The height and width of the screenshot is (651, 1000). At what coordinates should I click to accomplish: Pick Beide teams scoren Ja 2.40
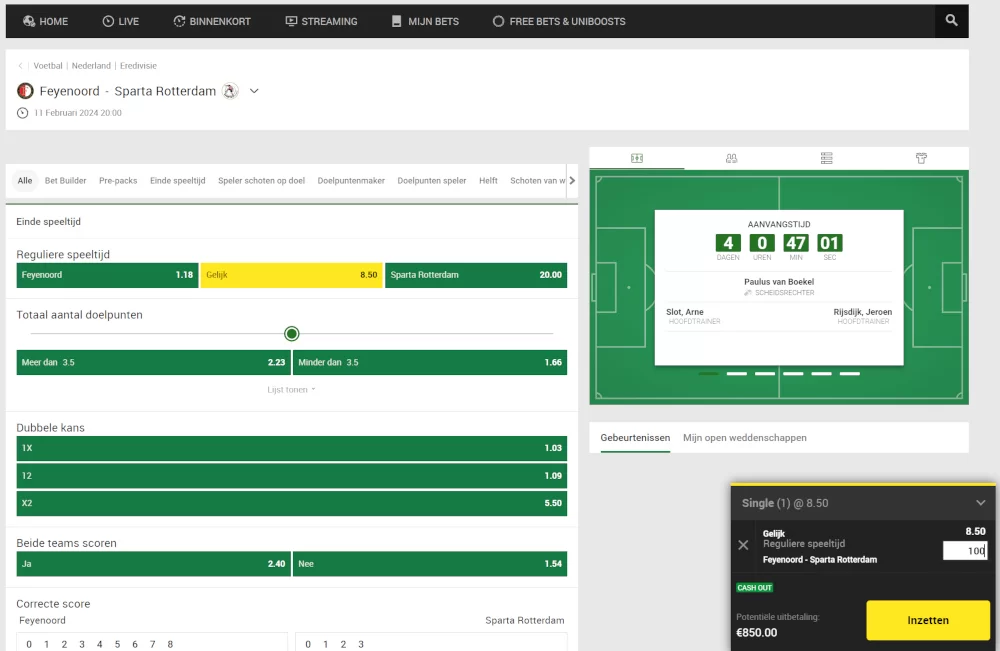[x=154, y=564]
